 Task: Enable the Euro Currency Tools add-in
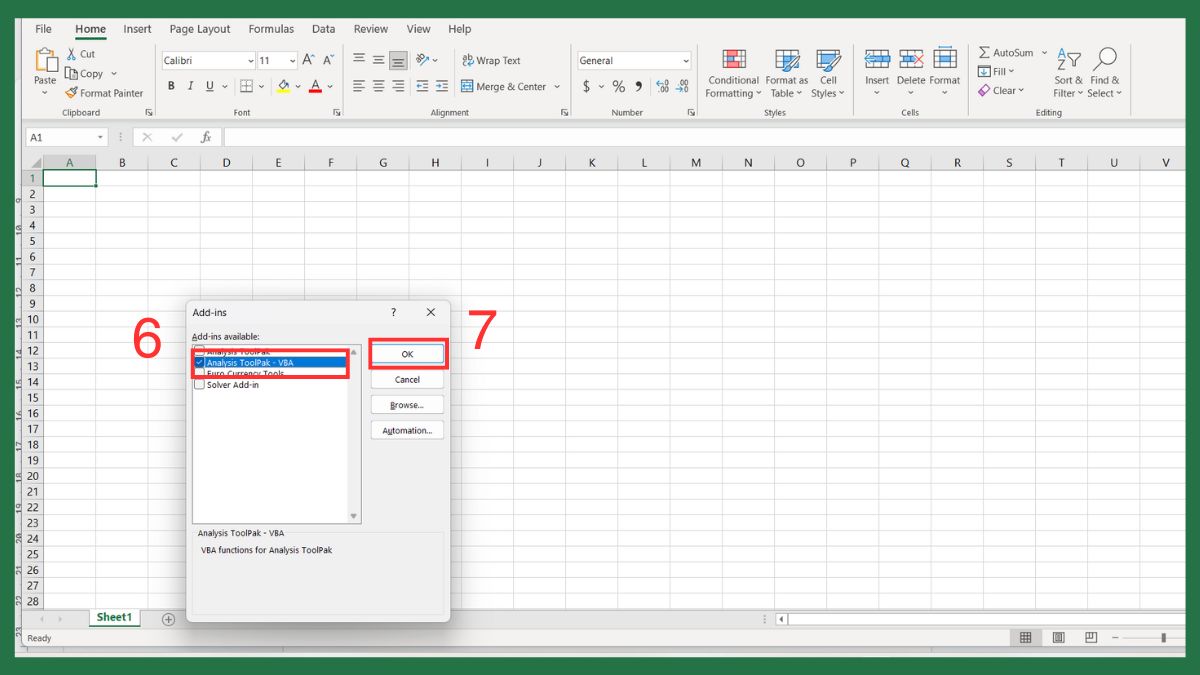(x=199, y=373)
